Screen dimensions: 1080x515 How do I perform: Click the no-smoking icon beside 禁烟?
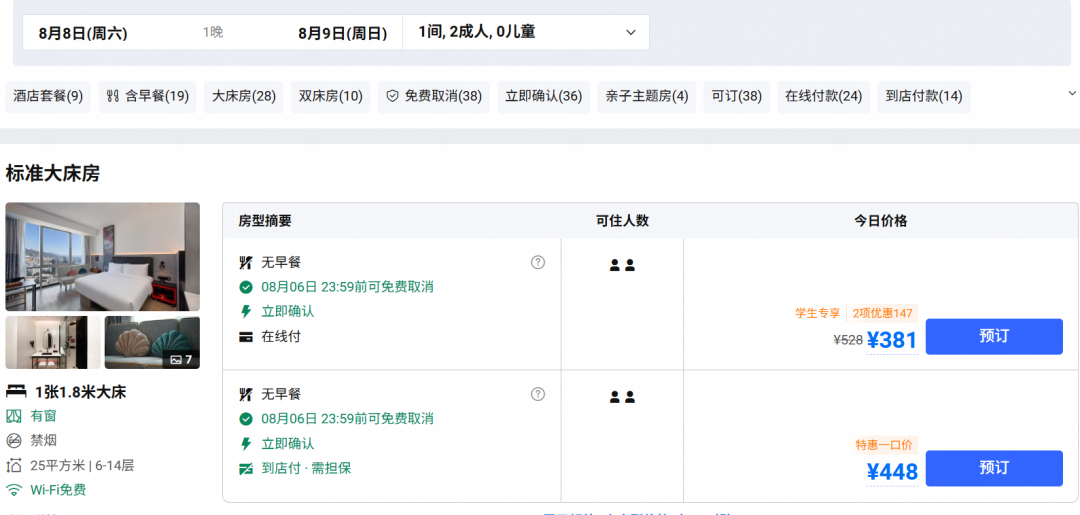14,441
